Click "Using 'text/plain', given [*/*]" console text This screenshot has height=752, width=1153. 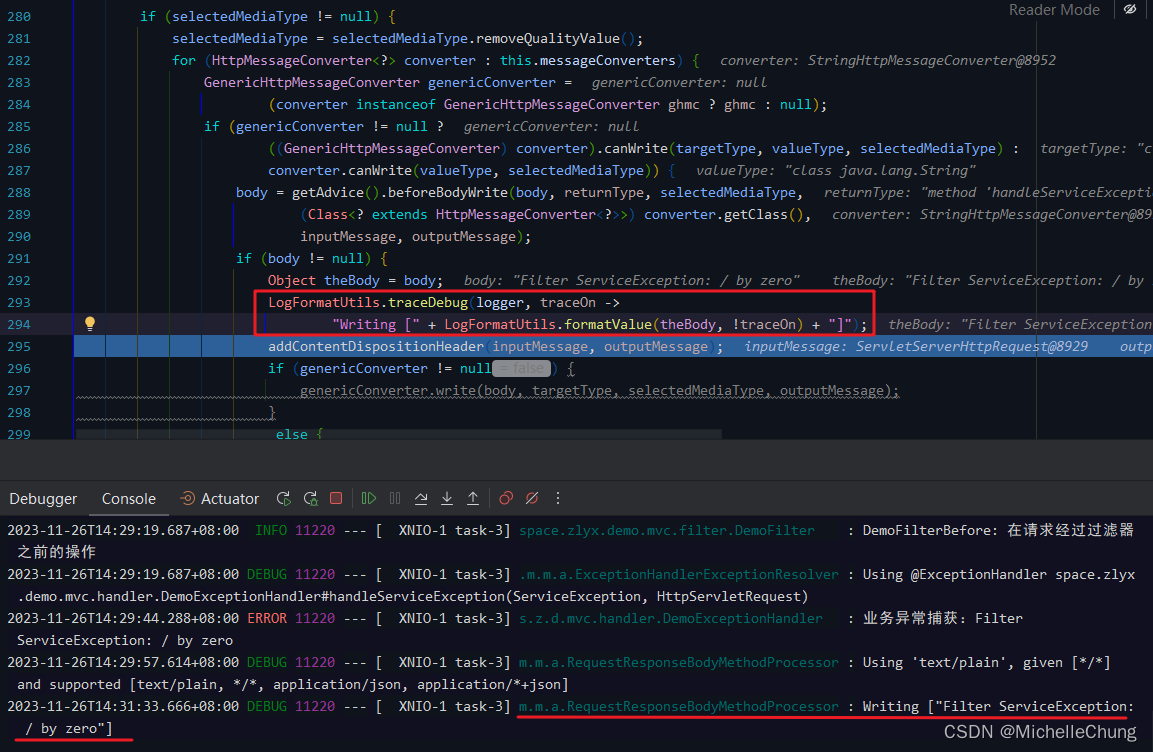click(x=986, y=662)
